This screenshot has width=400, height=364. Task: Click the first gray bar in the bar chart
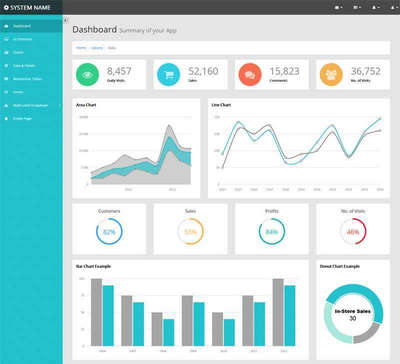tap(96, 312)
